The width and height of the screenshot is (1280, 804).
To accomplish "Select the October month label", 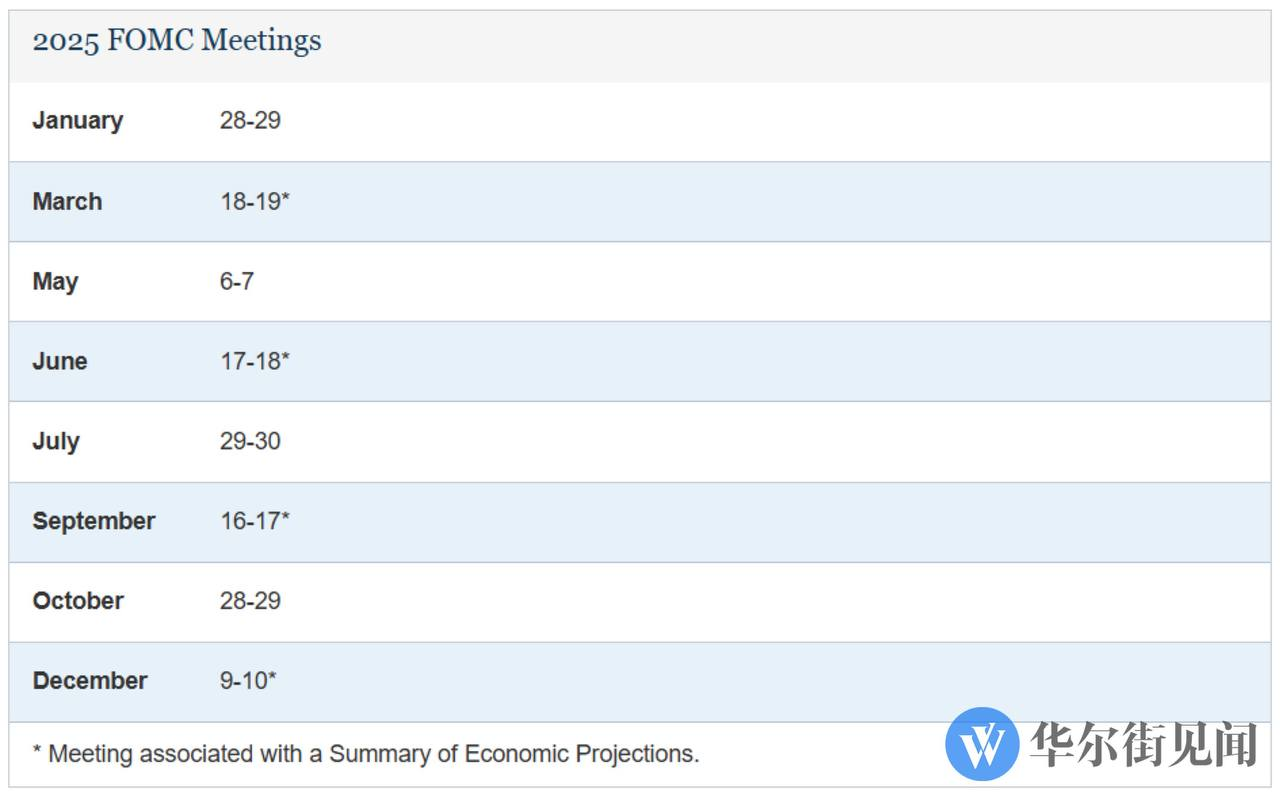I will tap(78, 601).
